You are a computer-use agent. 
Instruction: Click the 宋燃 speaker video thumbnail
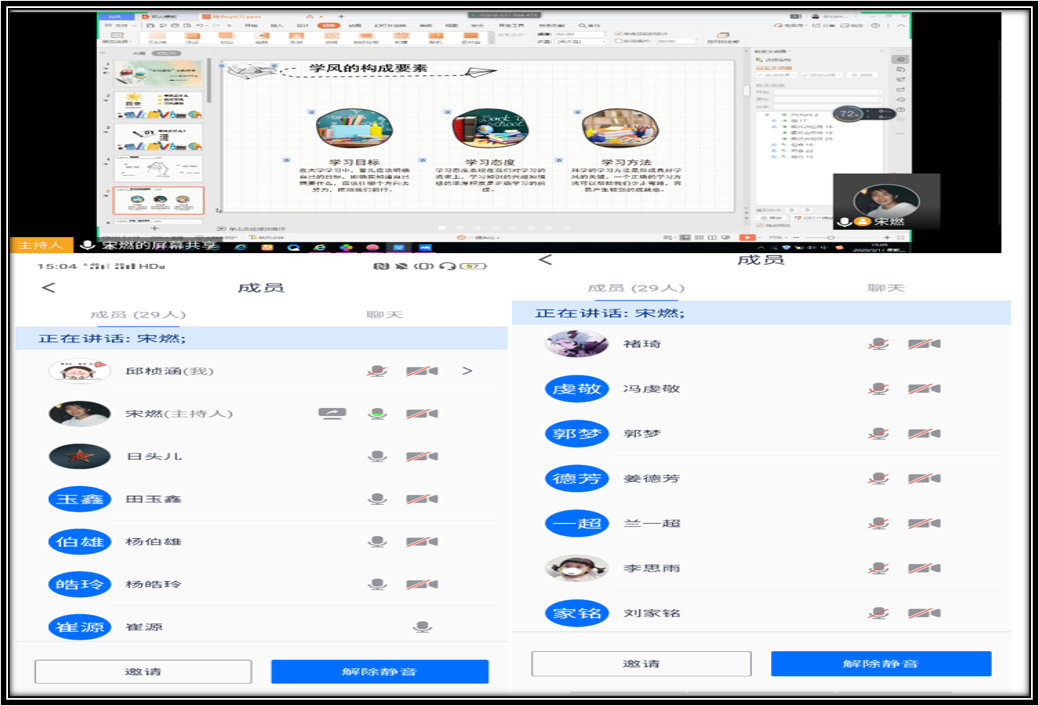886,200
